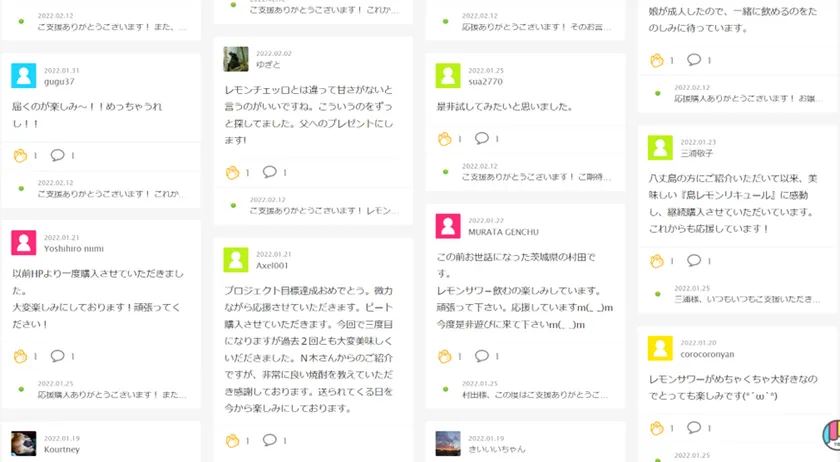Clap for Axel001's project comment
840x462 pixels.
click(x=232, y=440)
